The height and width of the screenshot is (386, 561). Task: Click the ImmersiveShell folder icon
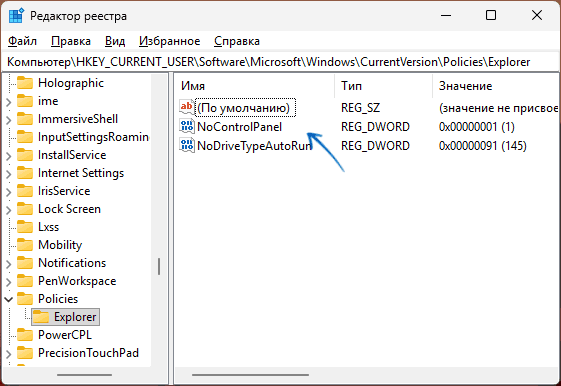(25, 119)
